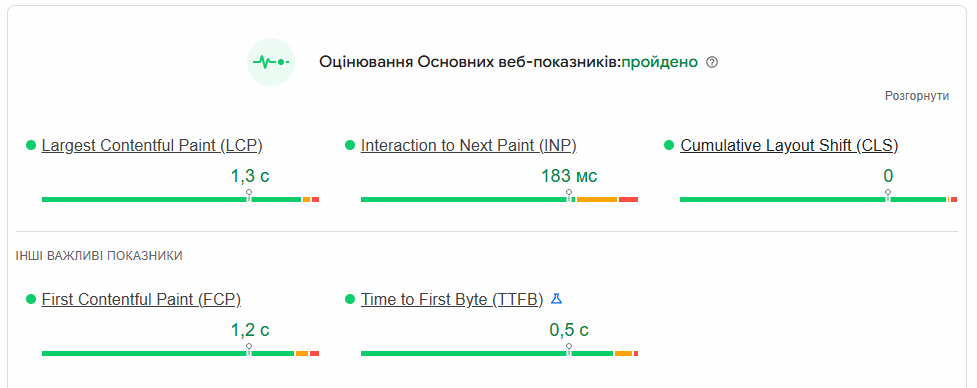Click the green status dot before FCP
The width and height of the screenshot is (977, 388).
pyautogui.click(x=31, y=300)
